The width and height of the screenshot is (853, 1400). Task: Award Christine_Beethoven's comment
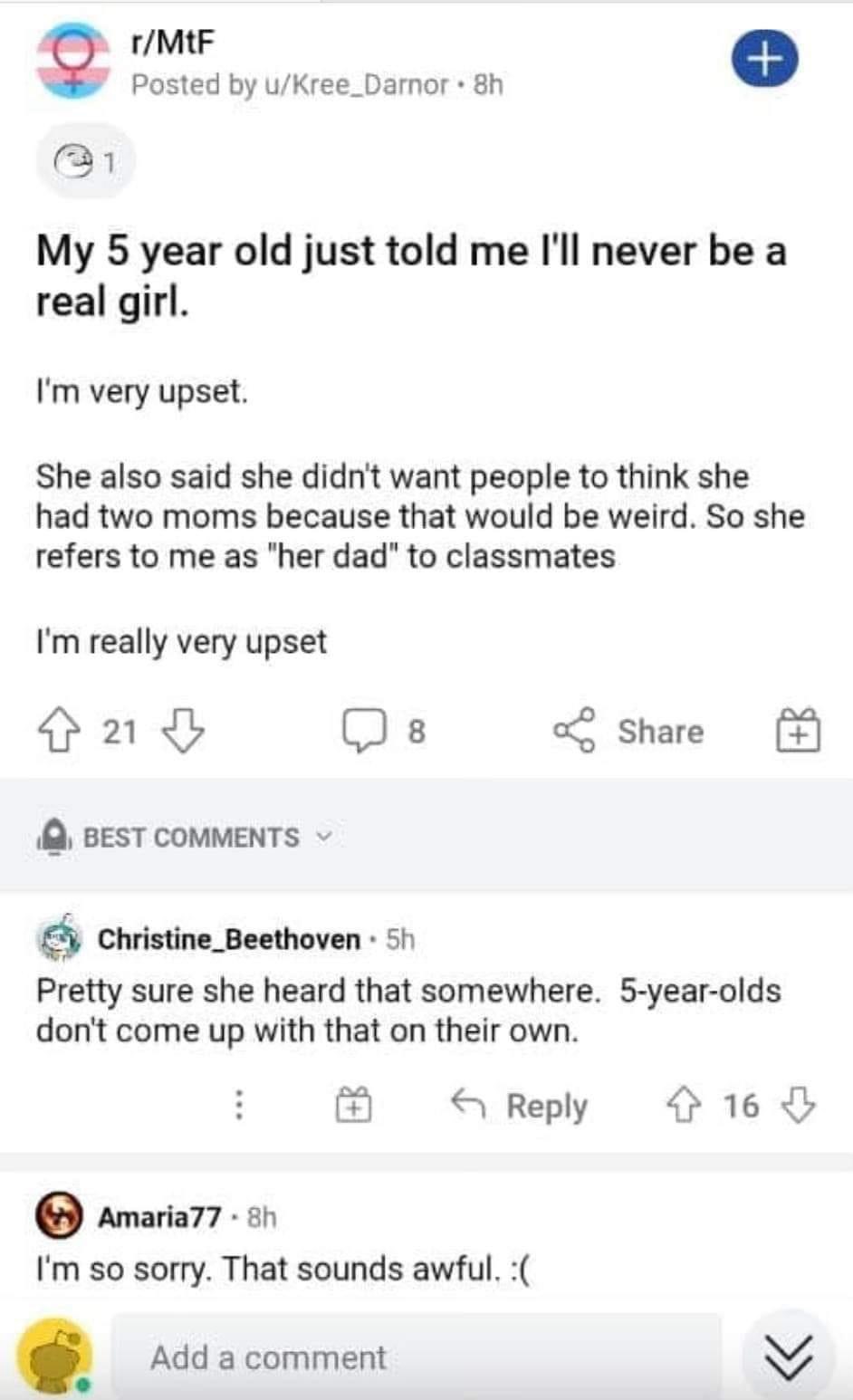click(x=354, y=1105)
